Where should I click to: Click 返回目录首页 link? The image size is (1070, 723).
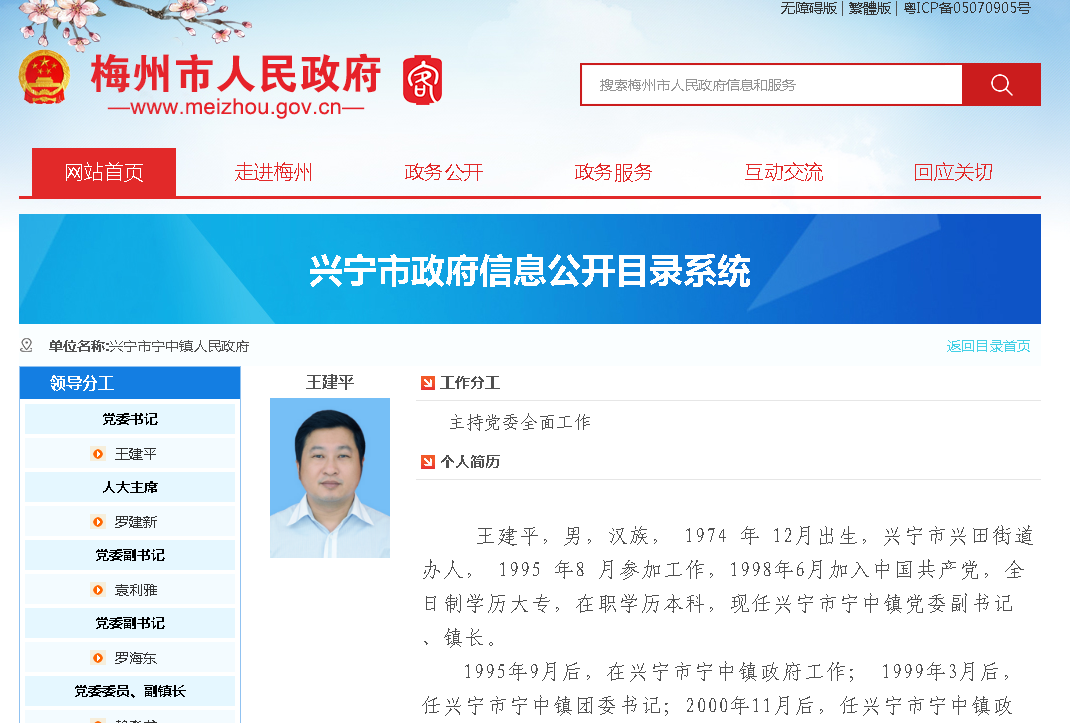tap(988, 346)
